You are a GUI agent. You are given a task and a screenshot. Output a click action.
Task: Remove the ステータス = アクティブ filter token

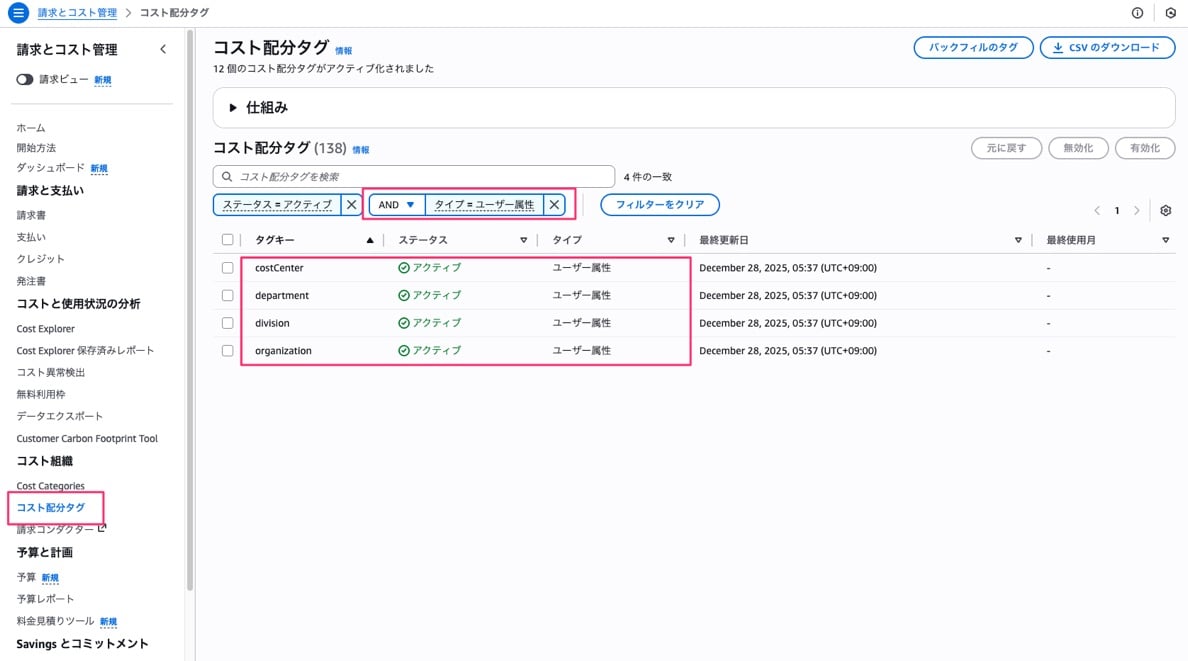[x=351, y=204]
